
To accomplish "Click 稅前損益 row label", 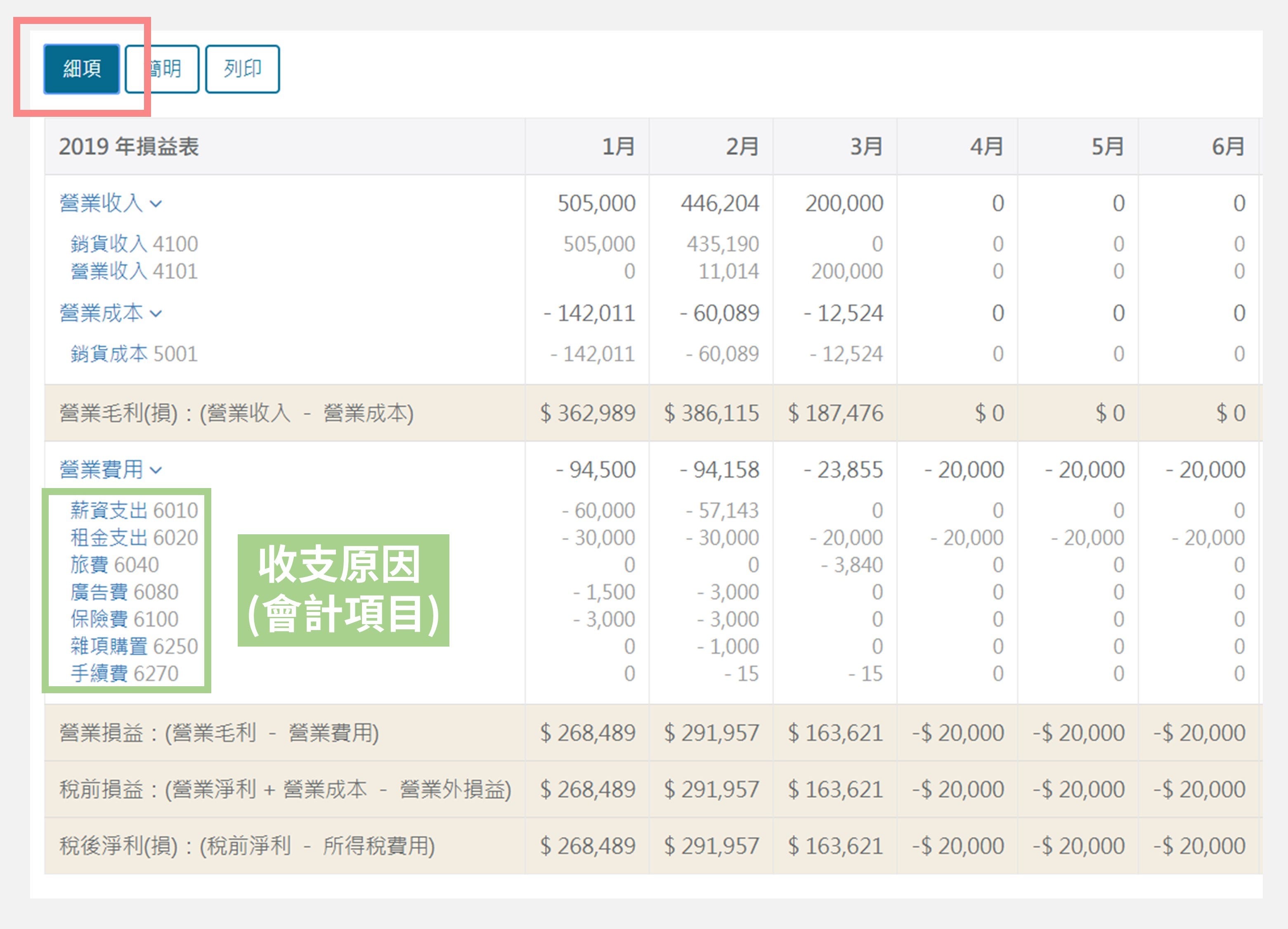I will pos(286,789).
